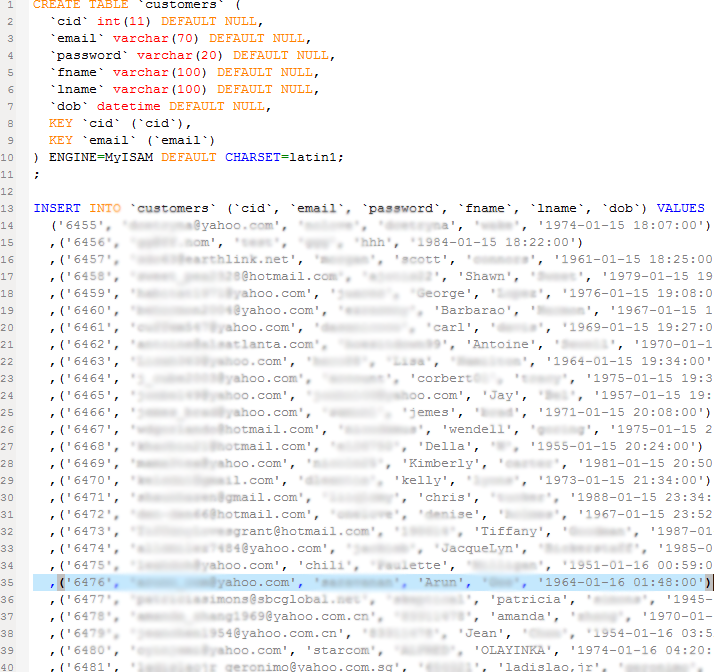Screen dimensions: 714x672
Task: Click the INSERT INTO keyword
Action: click(76, 208)
